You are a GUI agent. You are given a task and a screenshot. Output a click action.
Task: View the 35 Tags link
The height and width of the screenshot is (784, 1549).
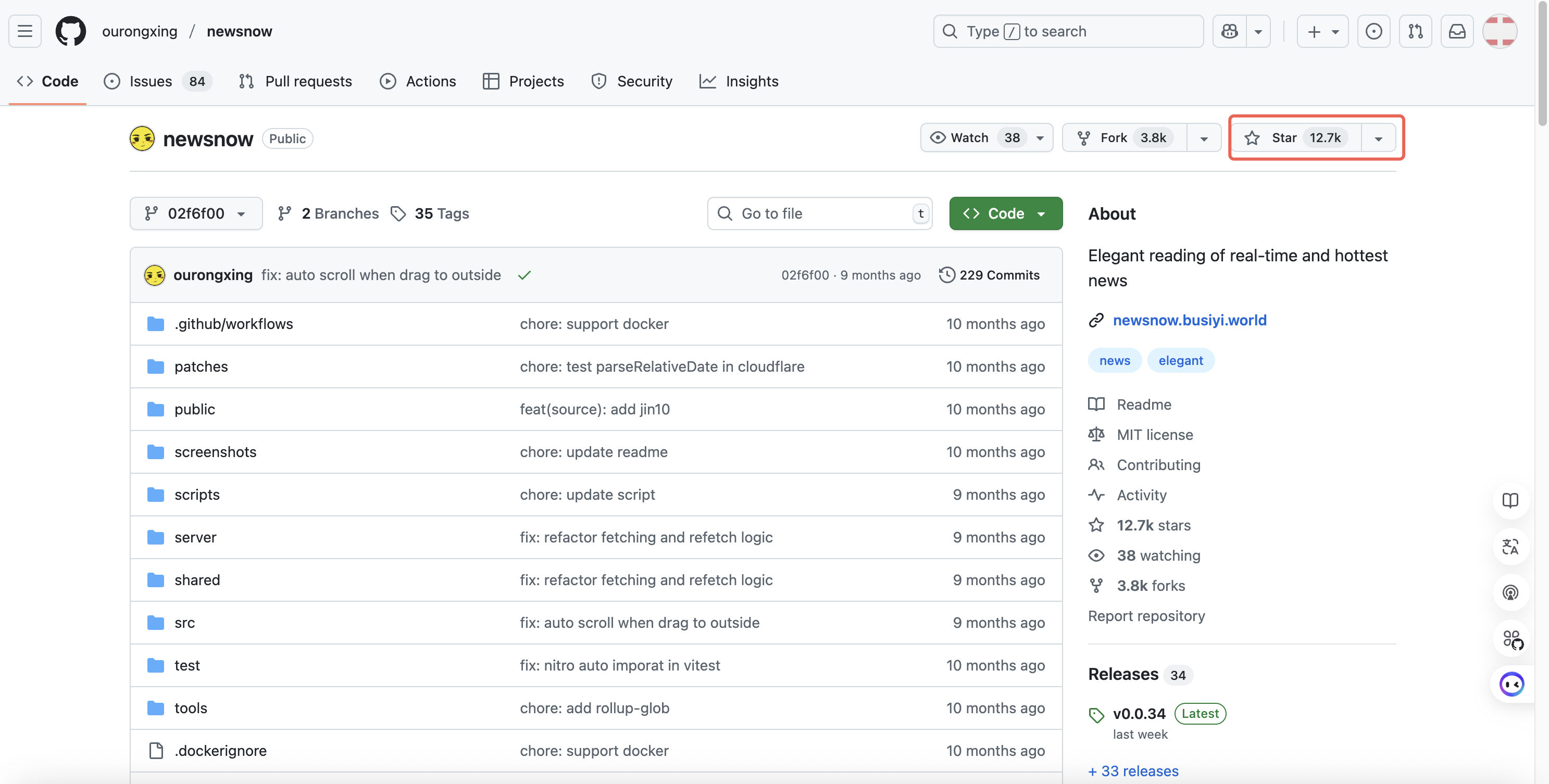click(430, 213)
